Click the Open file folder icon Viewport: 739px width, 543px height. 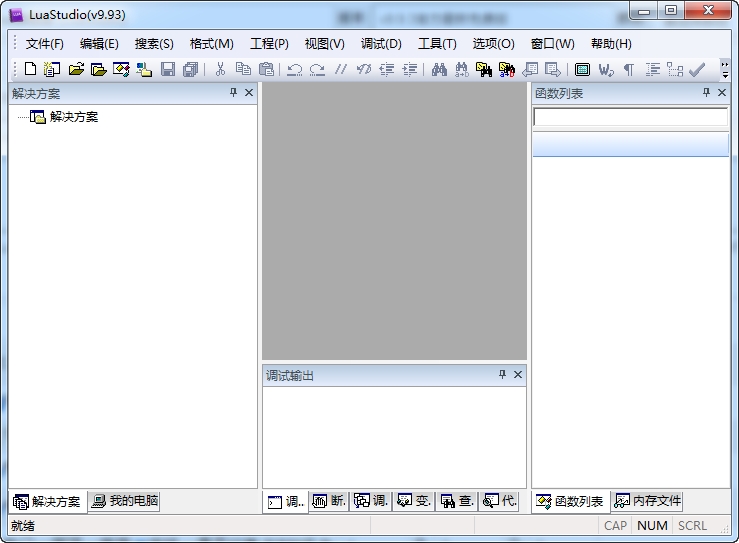coord(76,69)
